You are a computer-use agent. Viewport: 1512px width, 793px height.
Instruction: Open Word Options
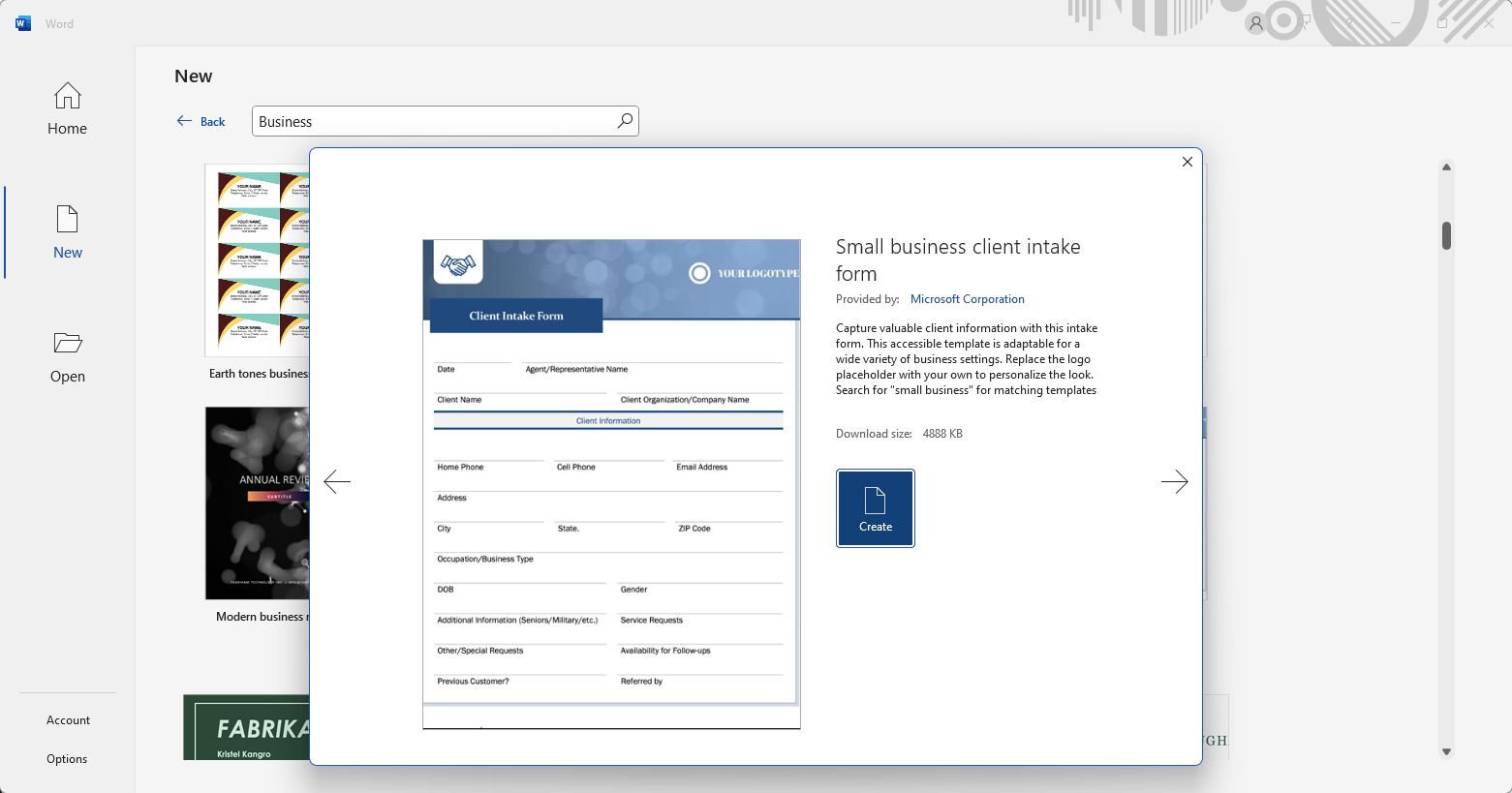pyautogui.click(x=67, y=759)
